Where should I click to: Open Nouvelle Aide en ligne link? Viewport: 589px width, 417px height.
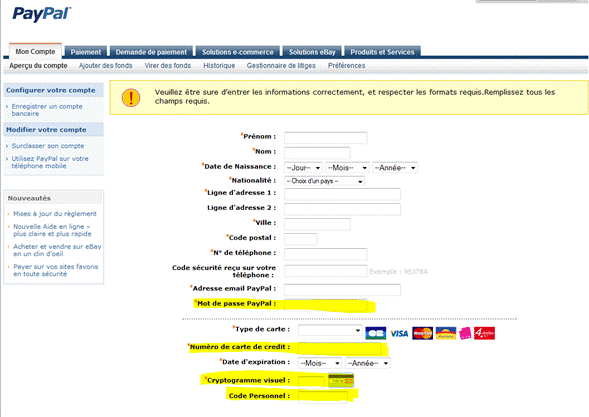click(x=52, y=230)
